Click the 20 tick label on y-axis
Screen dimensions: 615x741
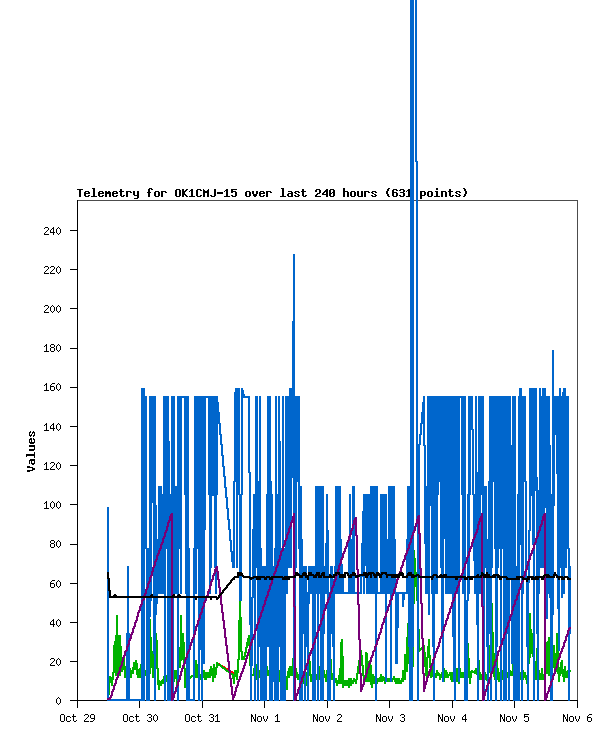point(55,662)
